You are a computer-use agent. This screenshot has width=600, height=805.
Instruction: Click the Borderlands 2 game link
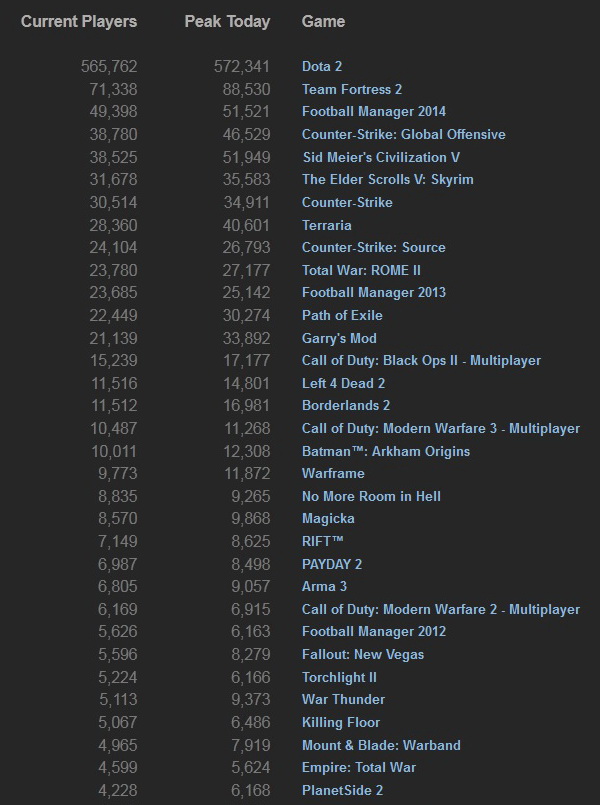click(346, 405)
